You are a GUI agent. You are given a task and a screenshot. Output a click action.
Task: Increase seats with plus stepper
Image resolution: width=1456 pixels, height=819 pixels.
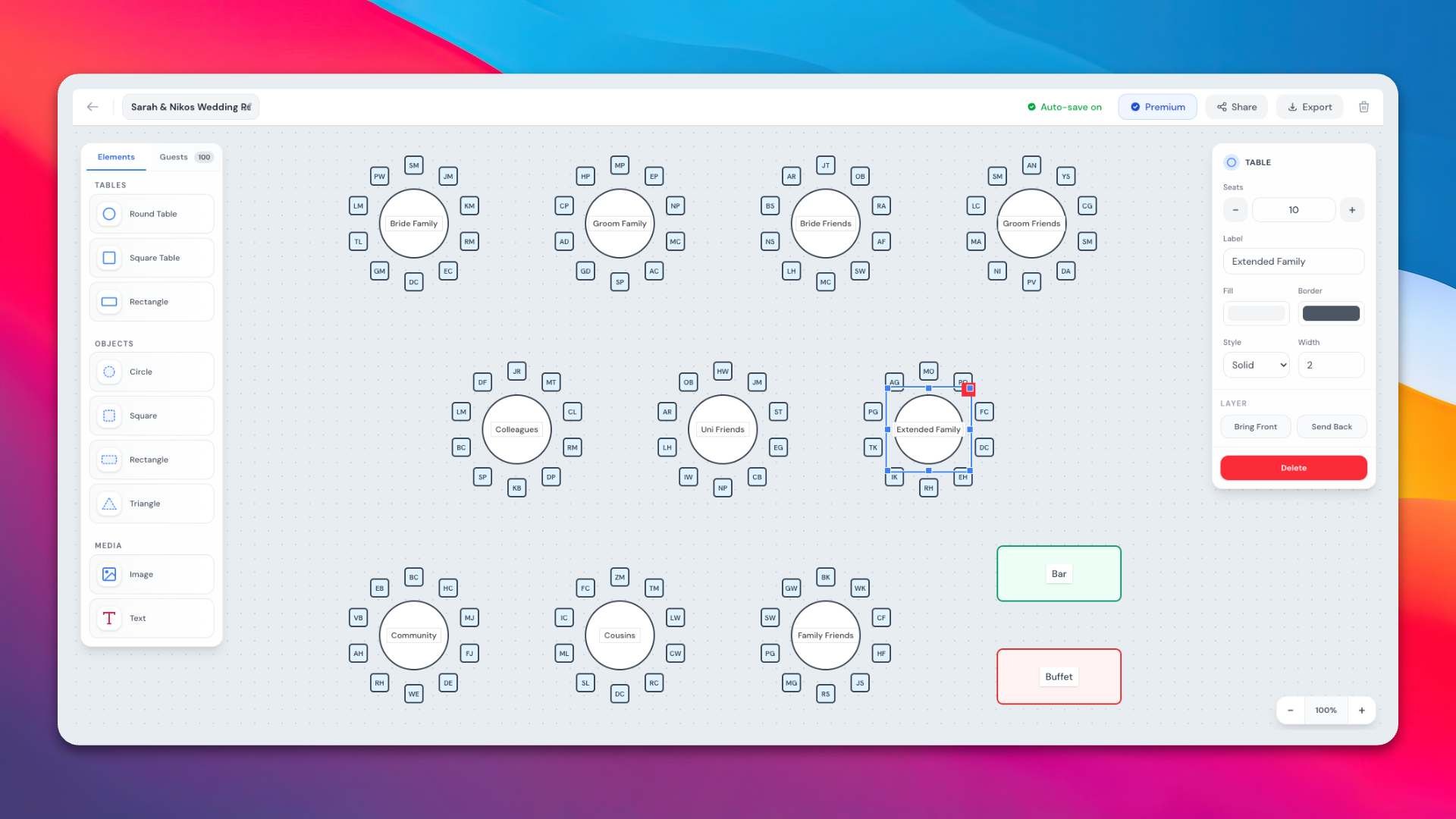[1352, 210]
